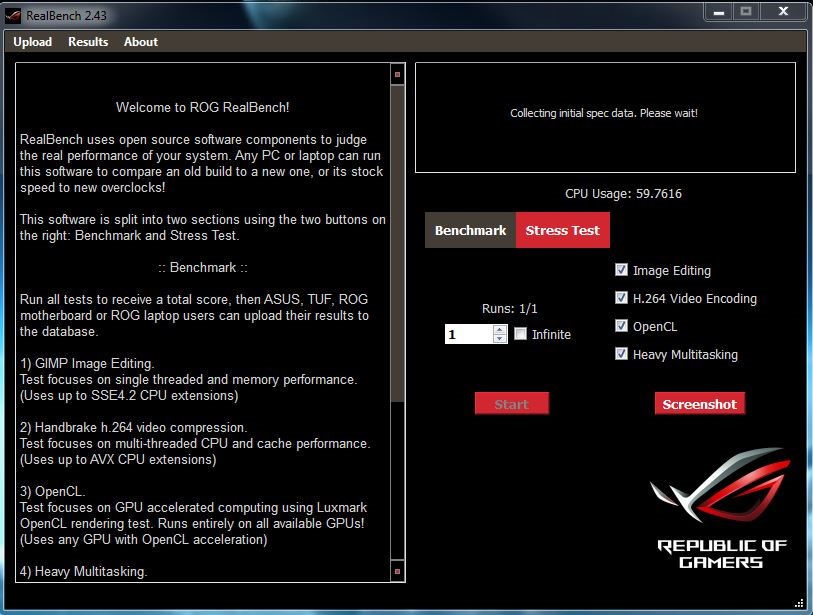Screen dimensions: 813x615
Task: Turn off Heavy Multitasking checkbox
Action: [x=622, y=354]
